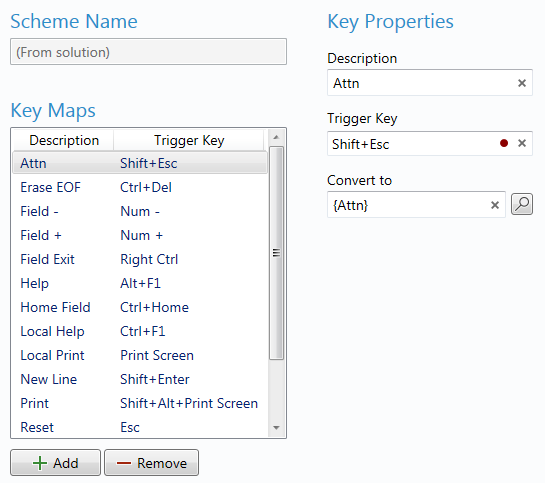The width and height of the screenshot is (545, 483).
Task: Click the Remove button with the minus icon
Action: [152, 463]
